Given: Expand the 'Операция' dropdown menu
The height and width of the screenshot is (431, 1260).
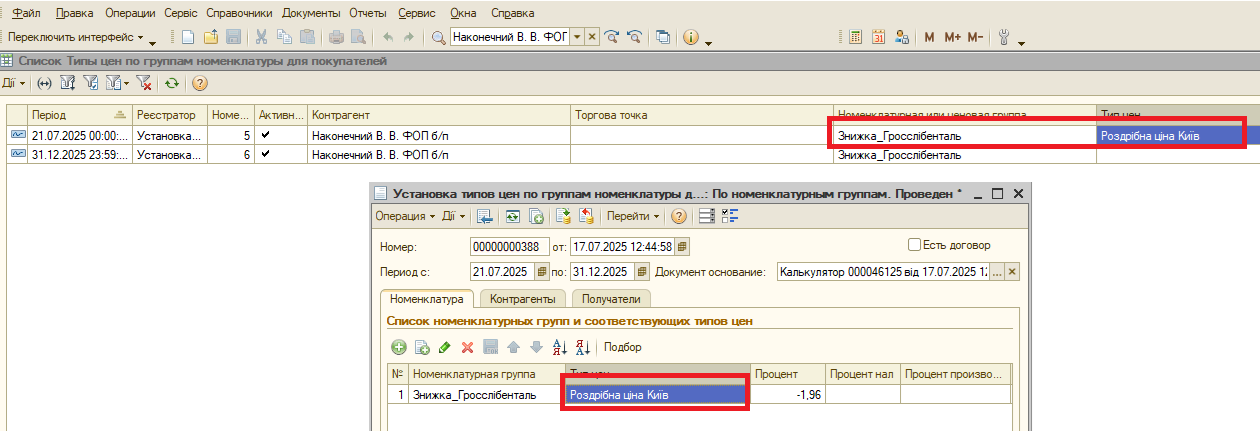Looking at the screenshot, I should pyautogui.click(x=404, y=216).
